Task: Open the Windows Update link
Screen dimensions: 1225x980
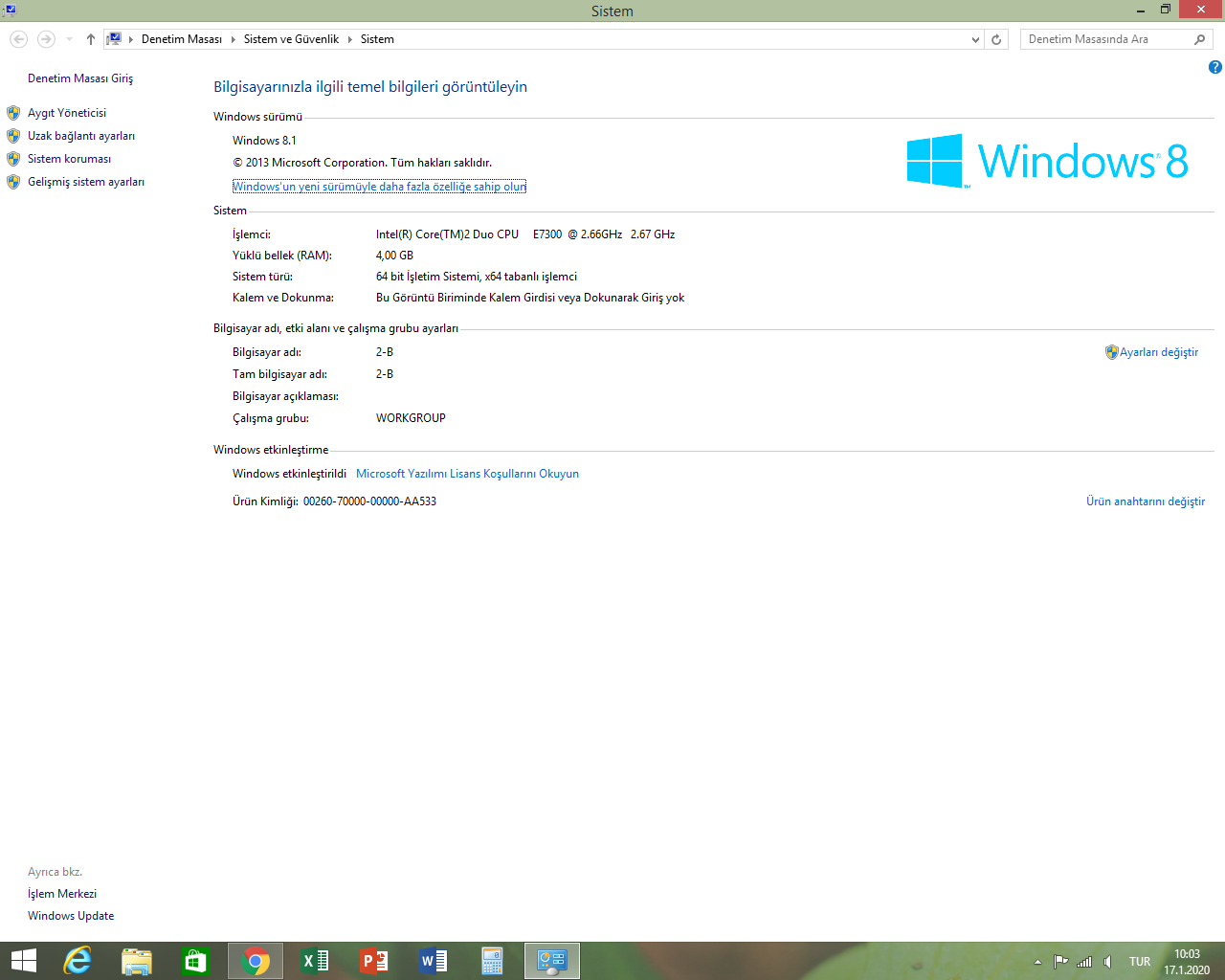Action: [x=71, y=916]
